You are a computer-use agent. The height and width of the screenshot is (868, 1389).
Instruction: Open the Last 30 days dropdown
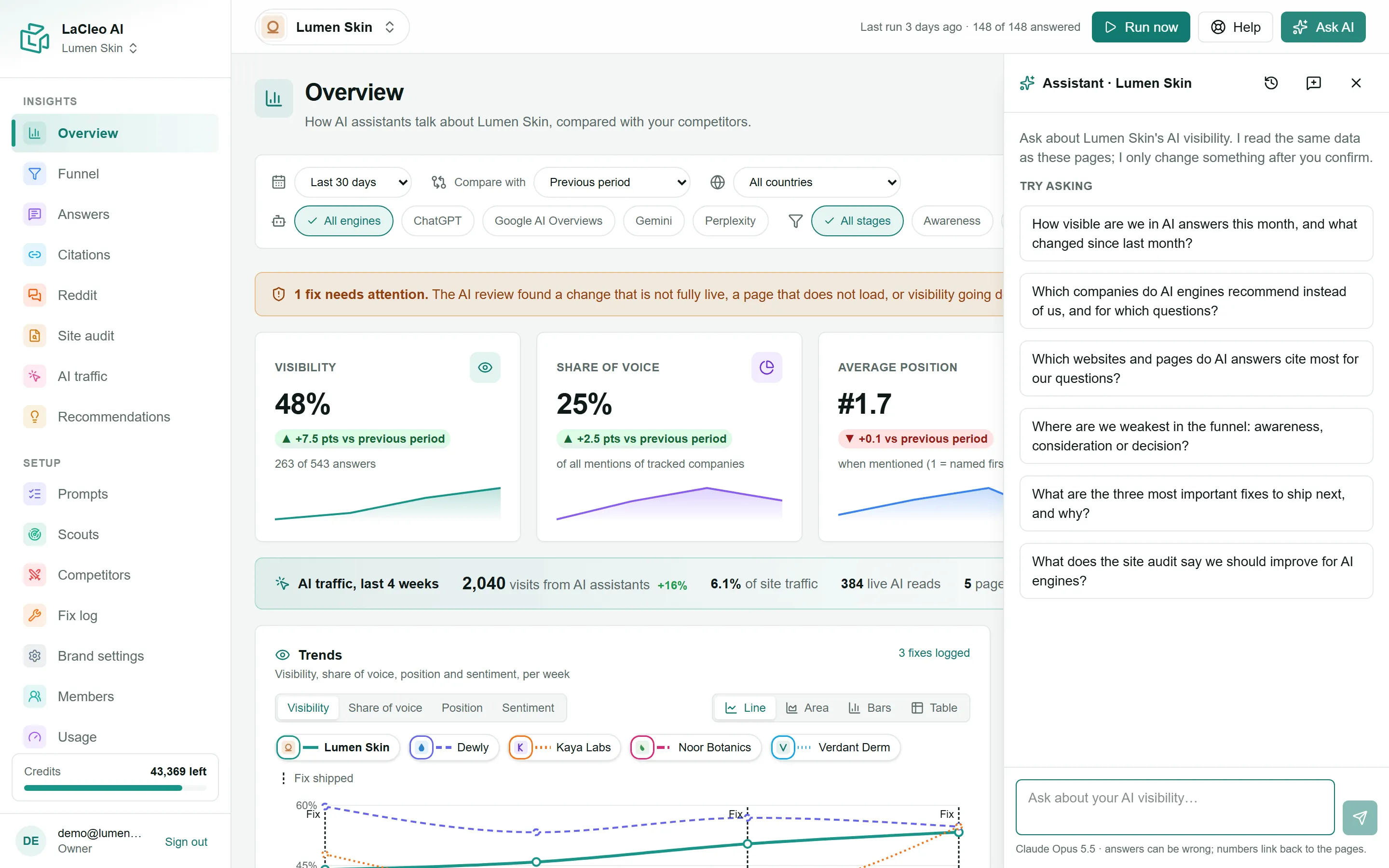click(x=353, y=182)
